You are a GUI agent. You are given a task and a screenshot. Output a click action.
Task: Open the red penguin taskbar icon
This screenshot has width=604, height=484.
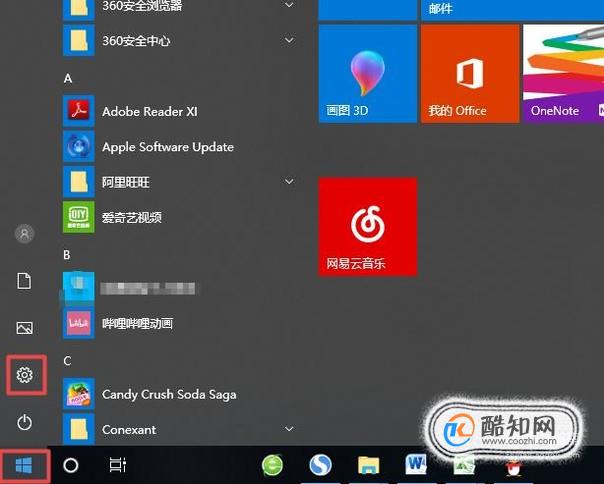(512, 467)
